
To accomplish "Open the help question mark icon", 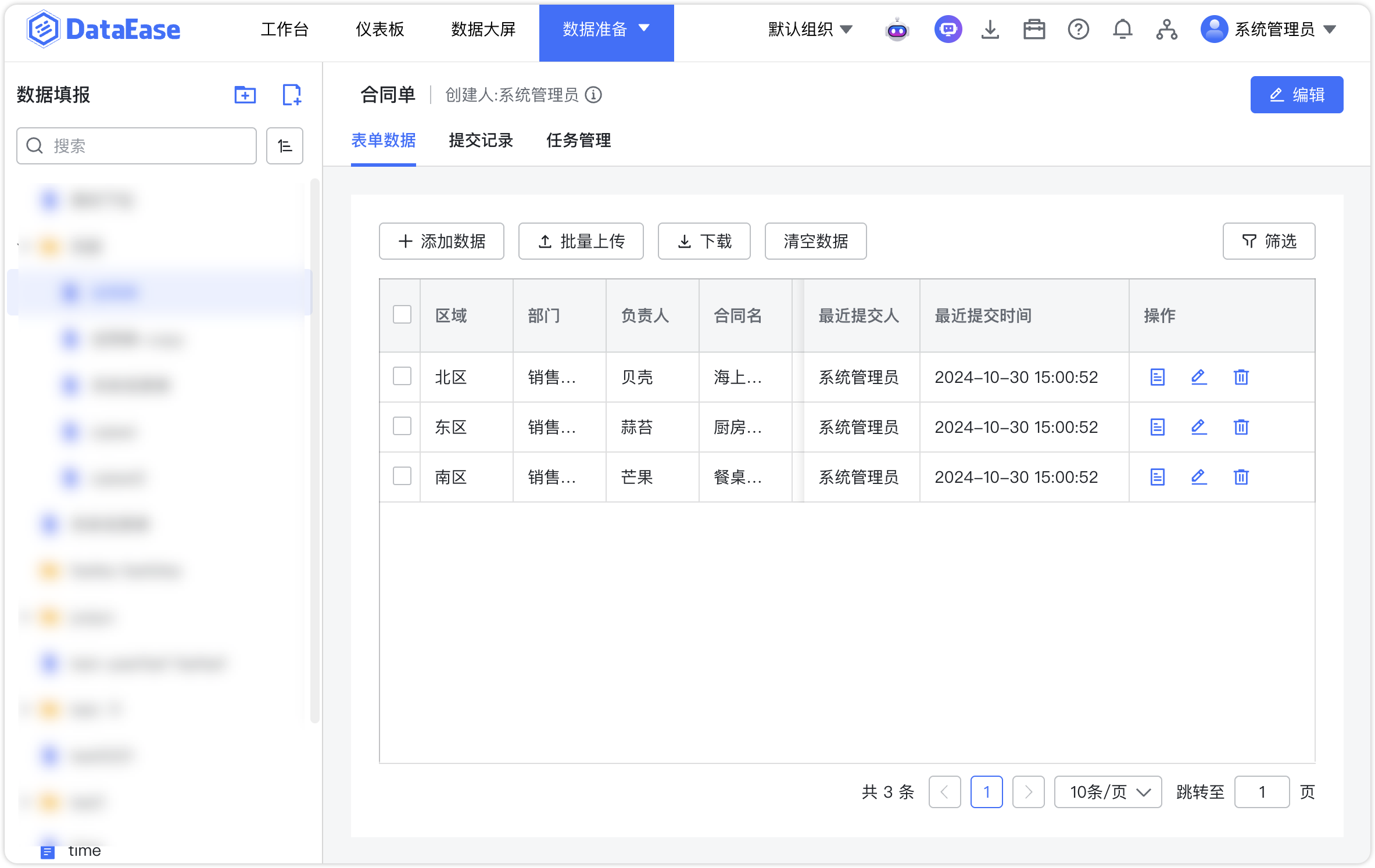I will tap(1079, 29).
